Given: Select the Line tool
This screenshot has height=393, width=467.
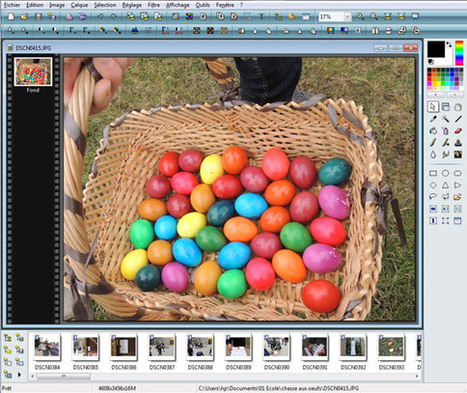Looking at the screenshot, I should pos(458,119).
